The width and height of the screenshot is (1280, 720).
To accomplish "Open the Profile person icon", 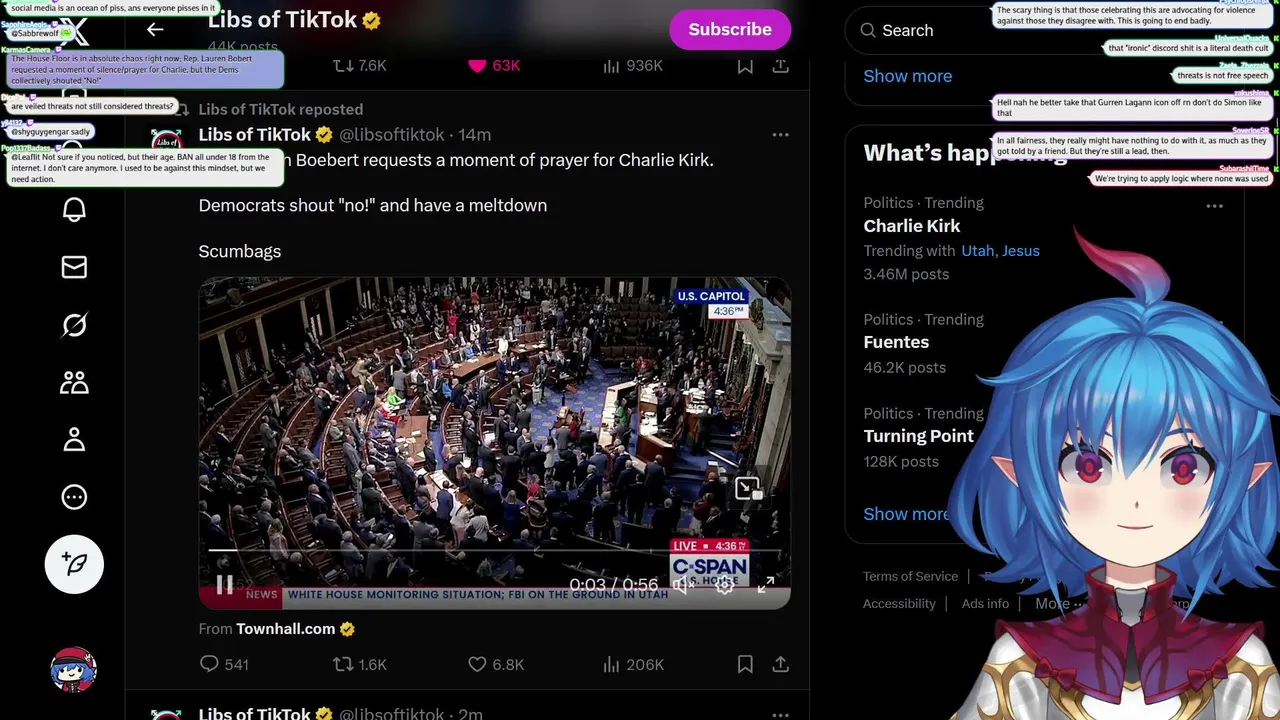I will pyautogui.click(x=74, y=439).
